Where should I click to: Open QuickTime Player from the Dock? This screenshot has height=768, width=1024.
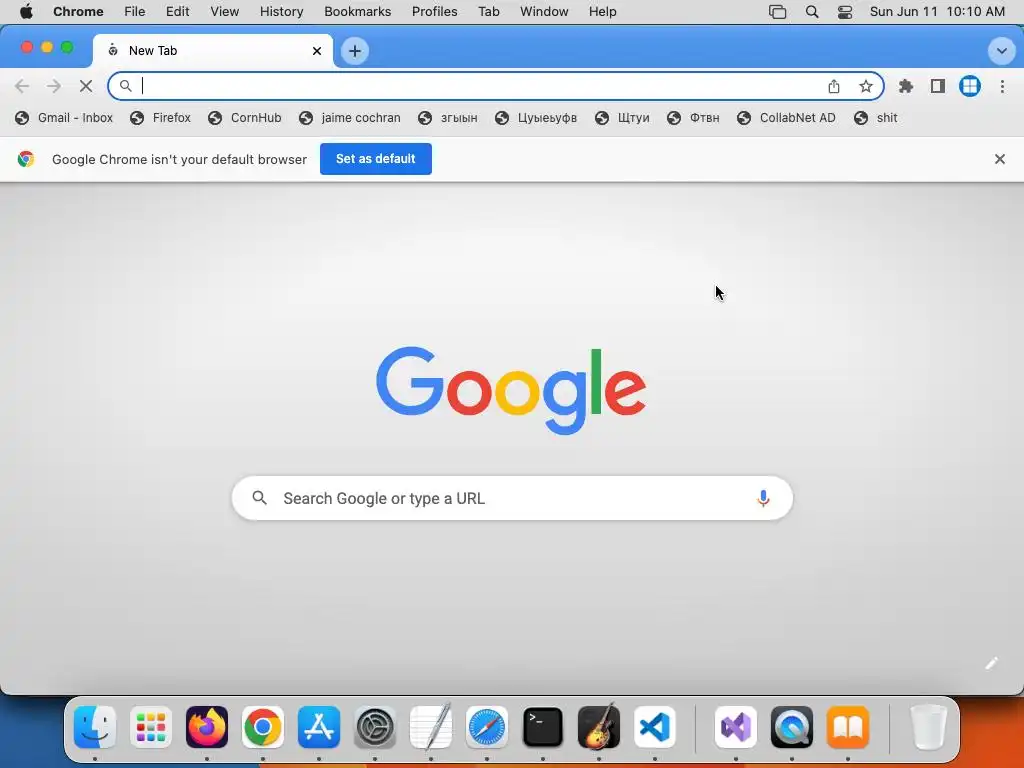pos(792,727)
